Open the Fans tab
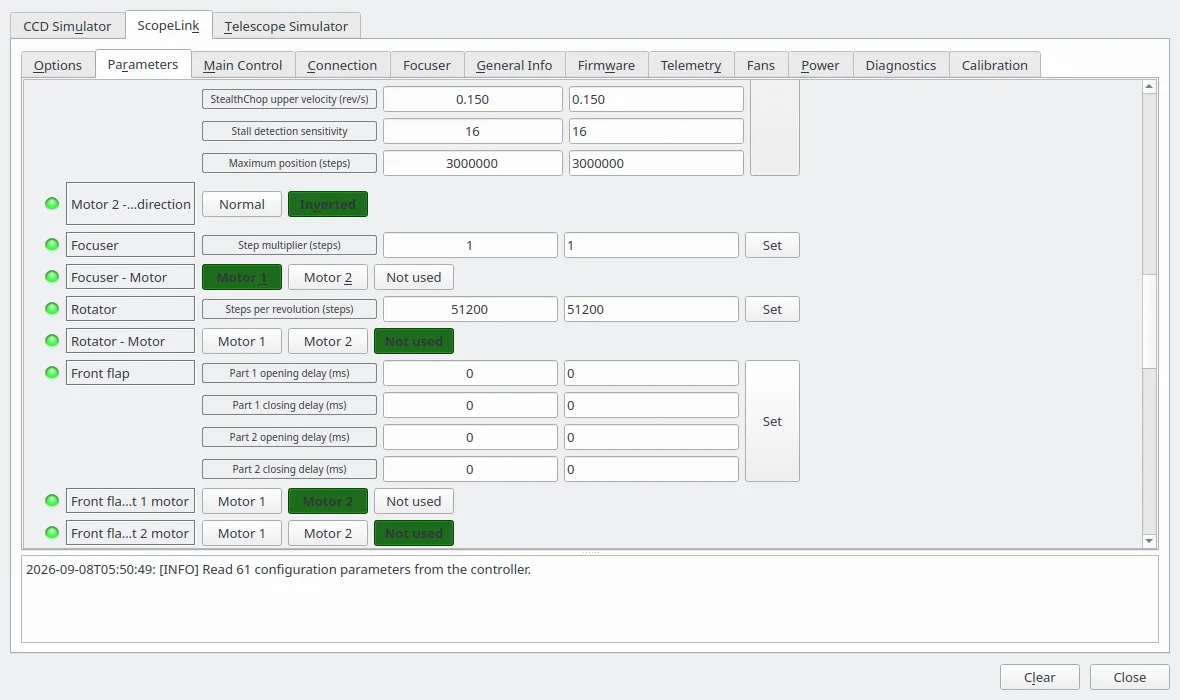Image resolution: width=1180 pixels, height=700 pixels. click(x=761, y=65)
